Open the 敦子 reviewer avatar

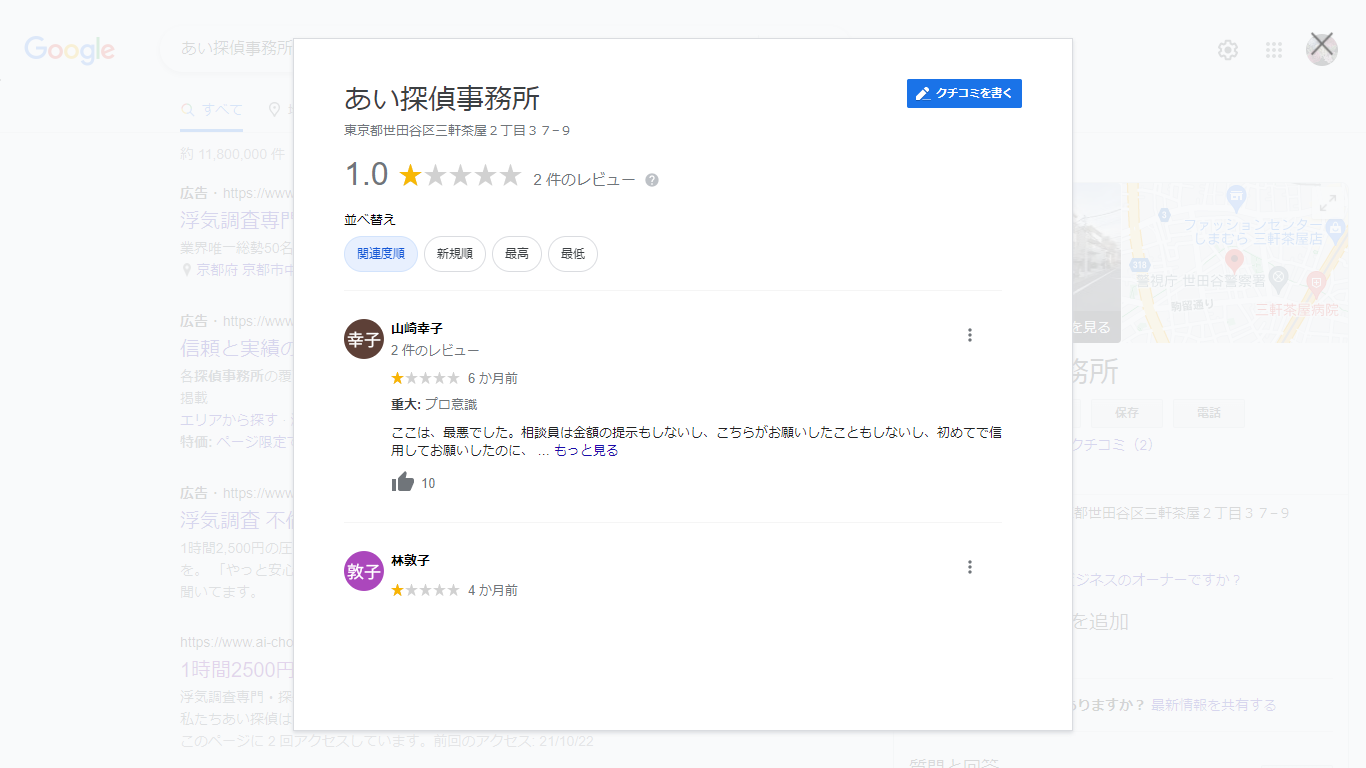click(x=364, y=571)
